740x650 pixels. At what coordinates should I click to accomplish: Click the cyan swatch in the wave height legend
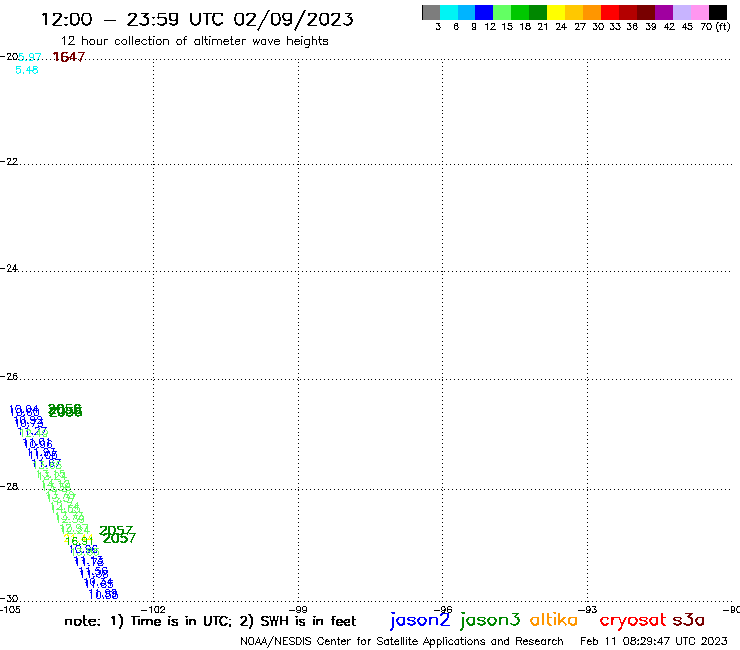[x=449, y=12]
